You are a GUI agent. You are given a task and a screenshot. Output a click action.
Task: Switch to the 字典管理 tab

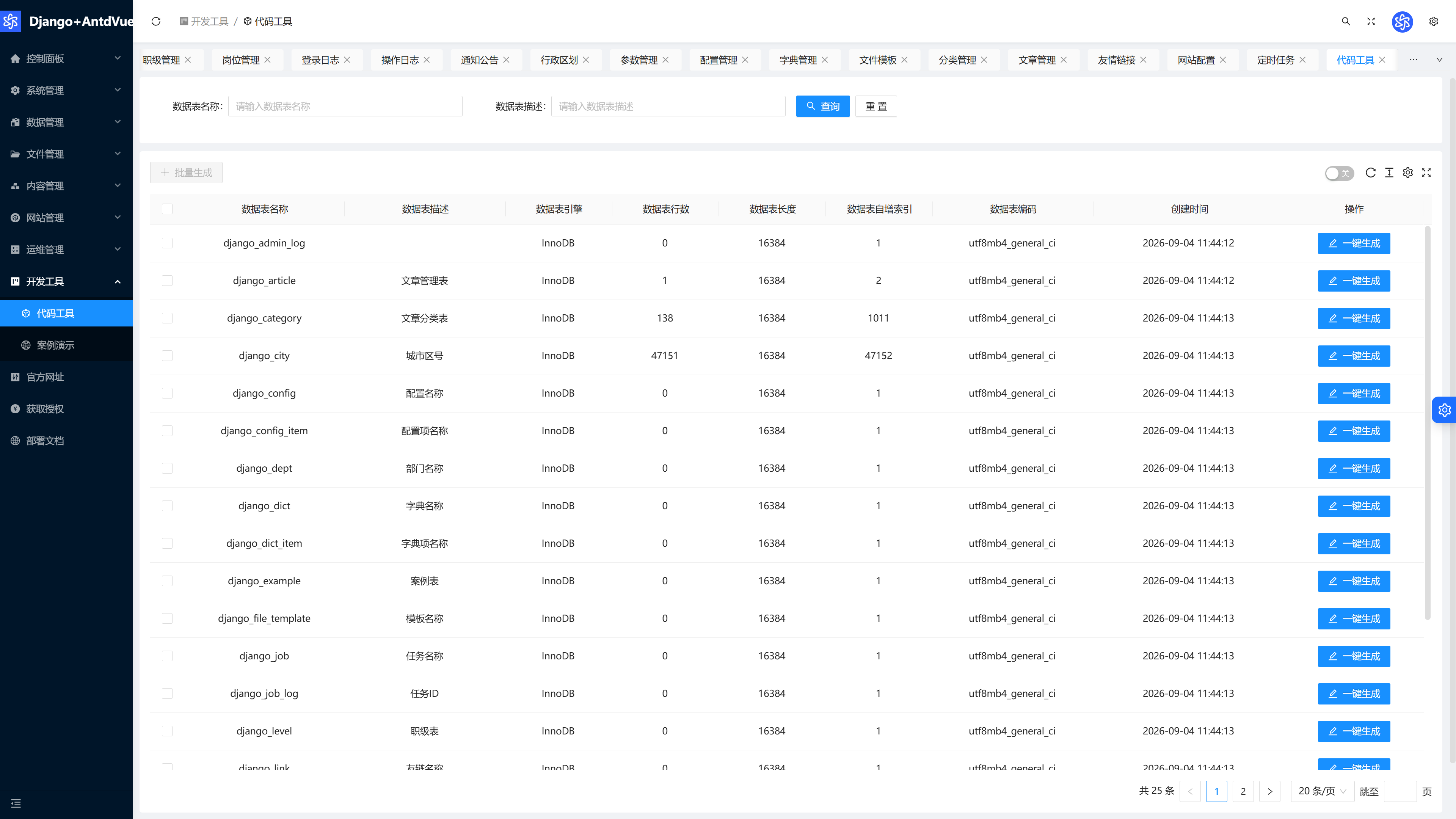click(x=798, y=60)
